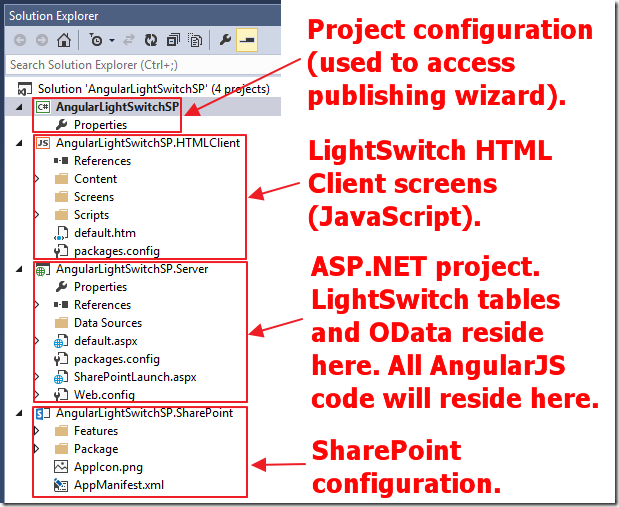Click the default.htm file icon
Screen dimensions: 619x507
(x=61, y=233)
